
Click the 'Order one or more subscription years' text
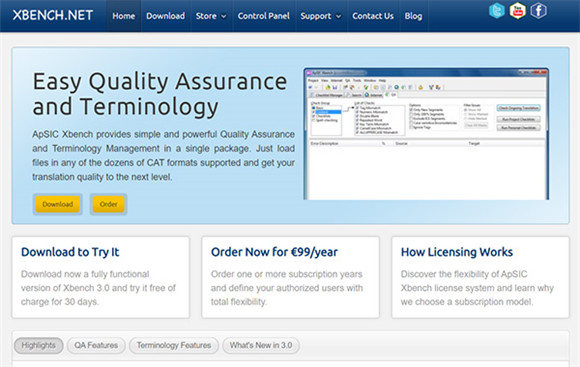pyautogui.click(x=287, y=288)
